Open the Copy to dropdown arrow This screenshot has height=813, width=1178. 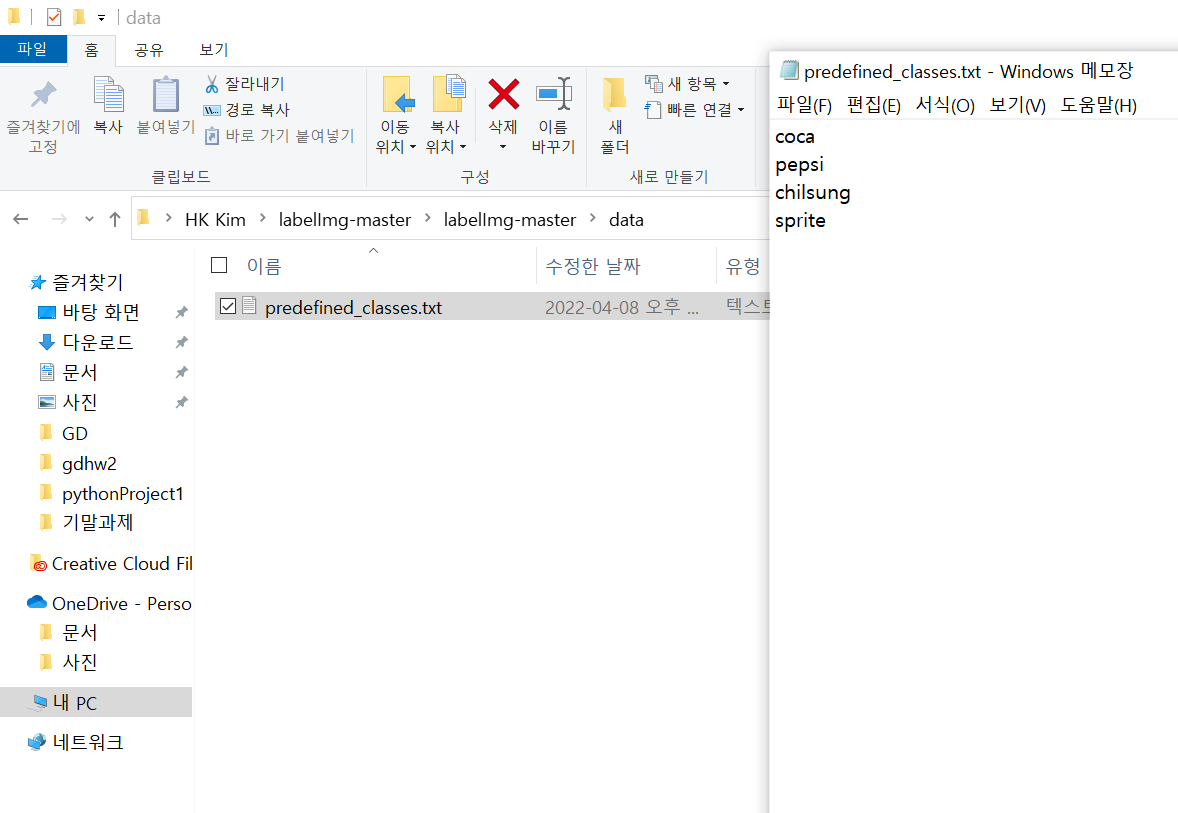click(463, 147)
